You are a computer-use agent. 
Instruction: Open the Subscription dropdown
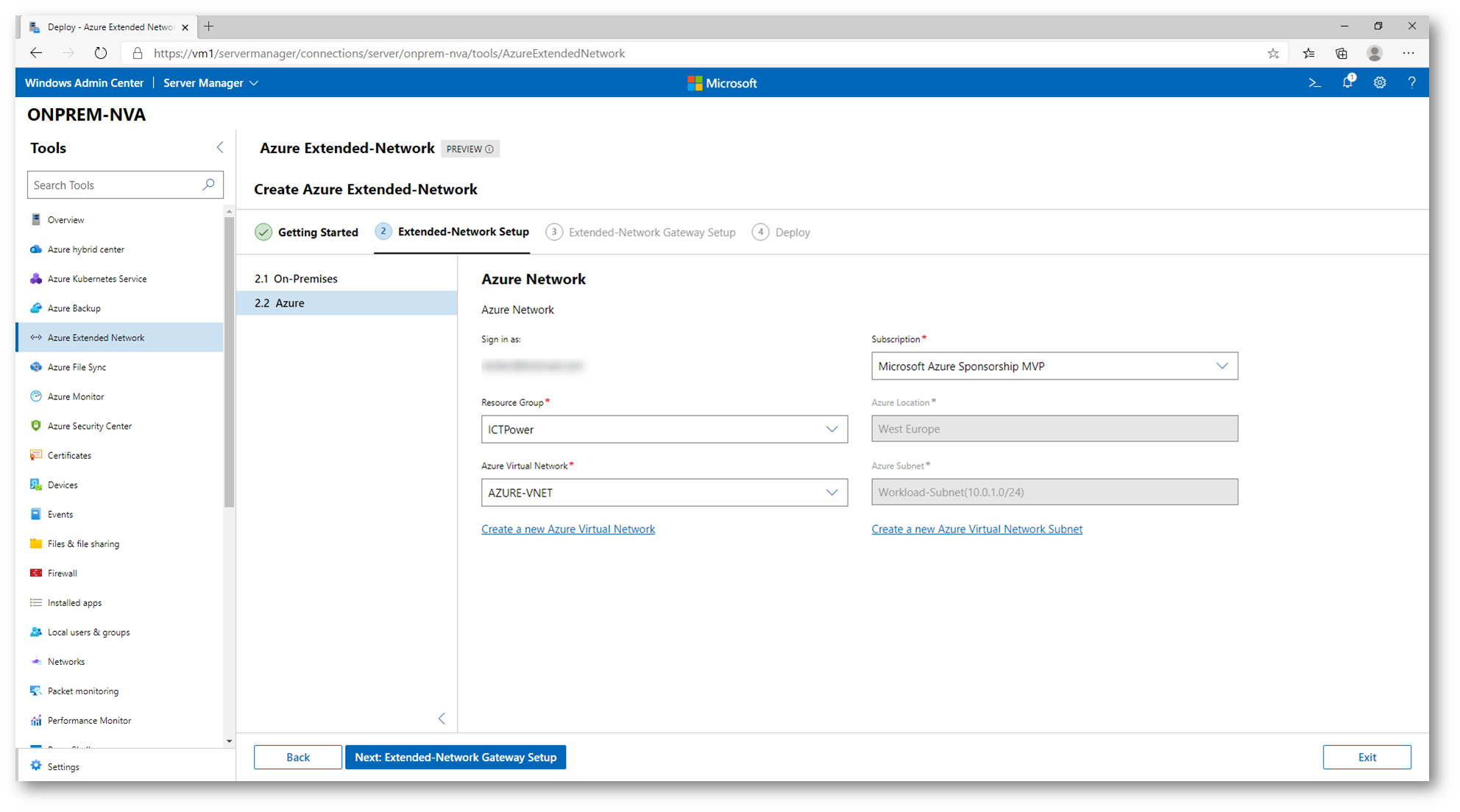click(1055, 366)
